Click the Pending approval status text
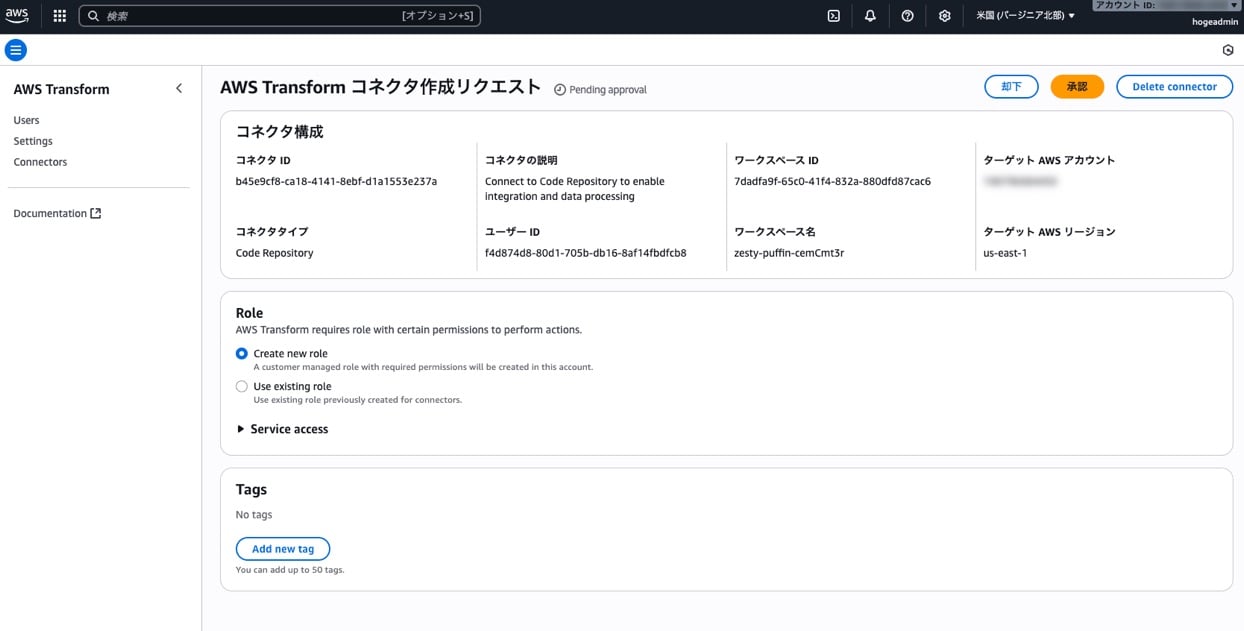Image resolution: width=1244 pixels, height=631 pixels. pyautogui.click(x=608, y=90)
